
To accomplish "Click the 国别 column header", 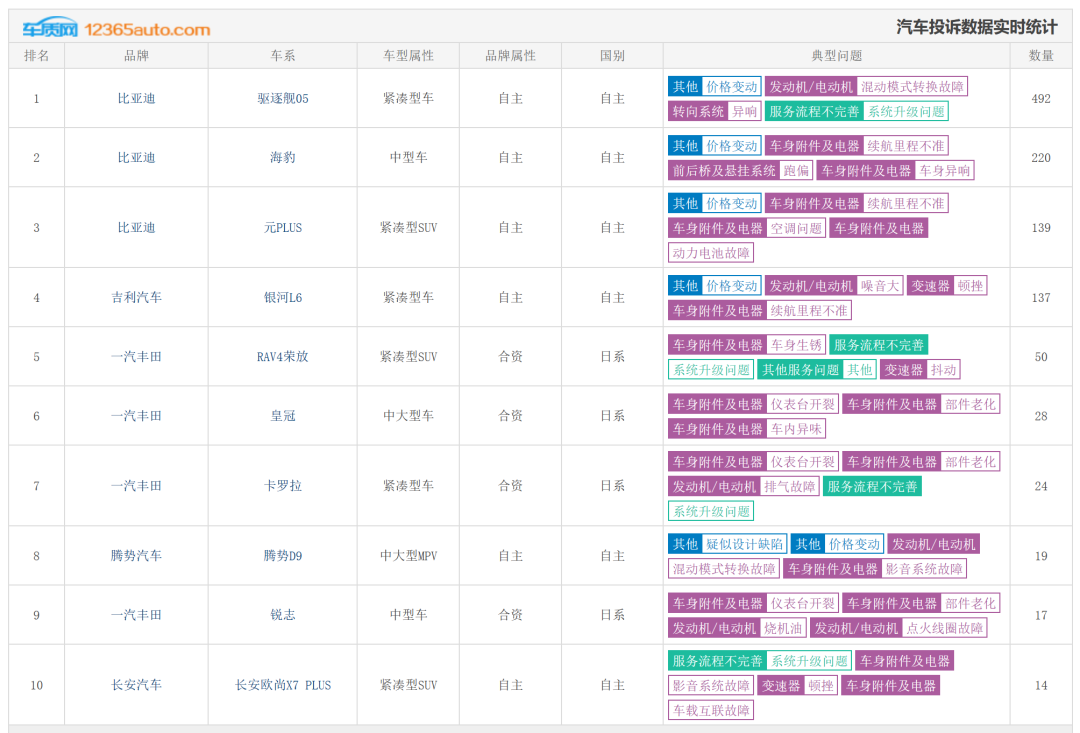I will 612,56.
